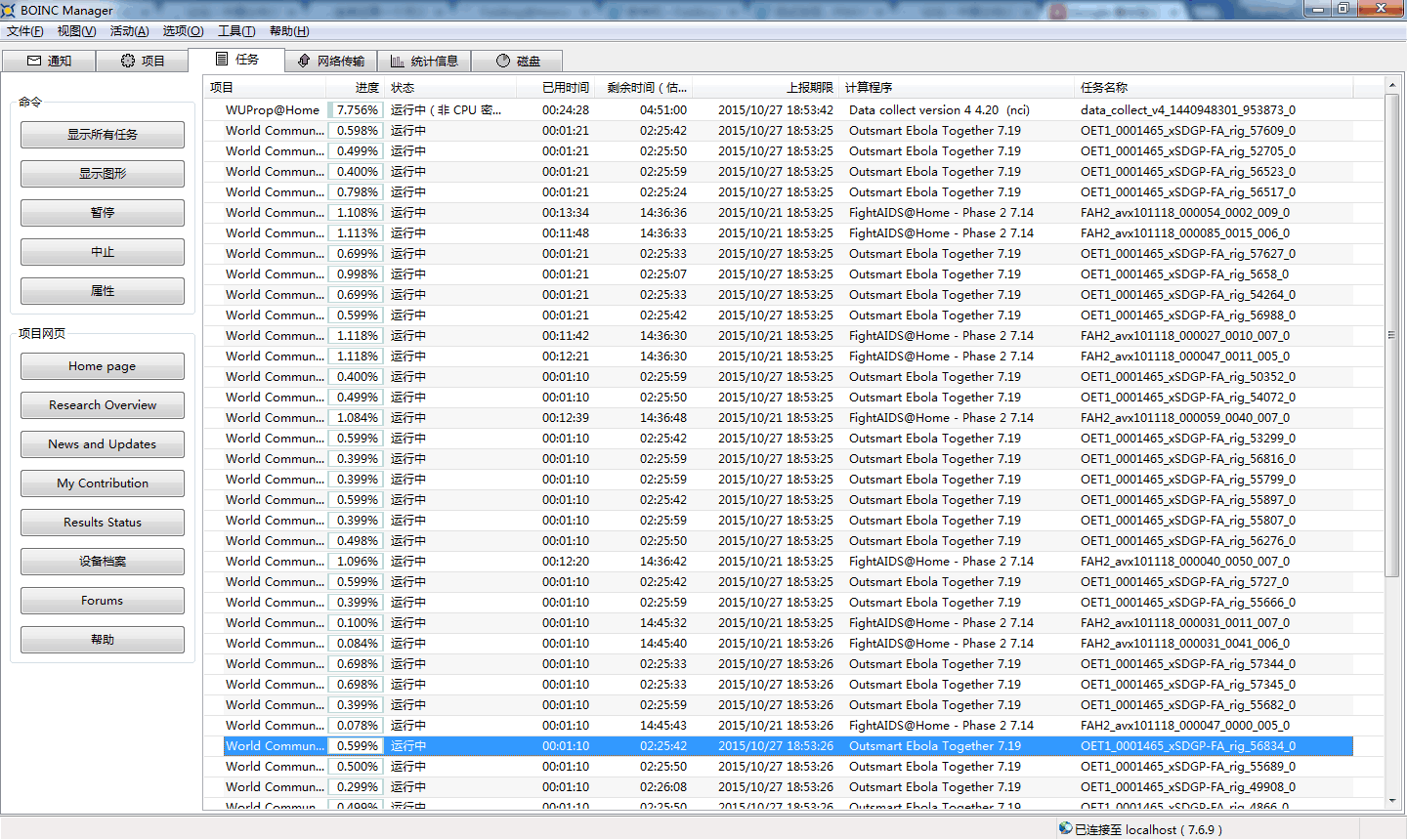1407x840 pixels.
Task: Switch to the 磁盘 tab
Action: [x=517, y=61]
